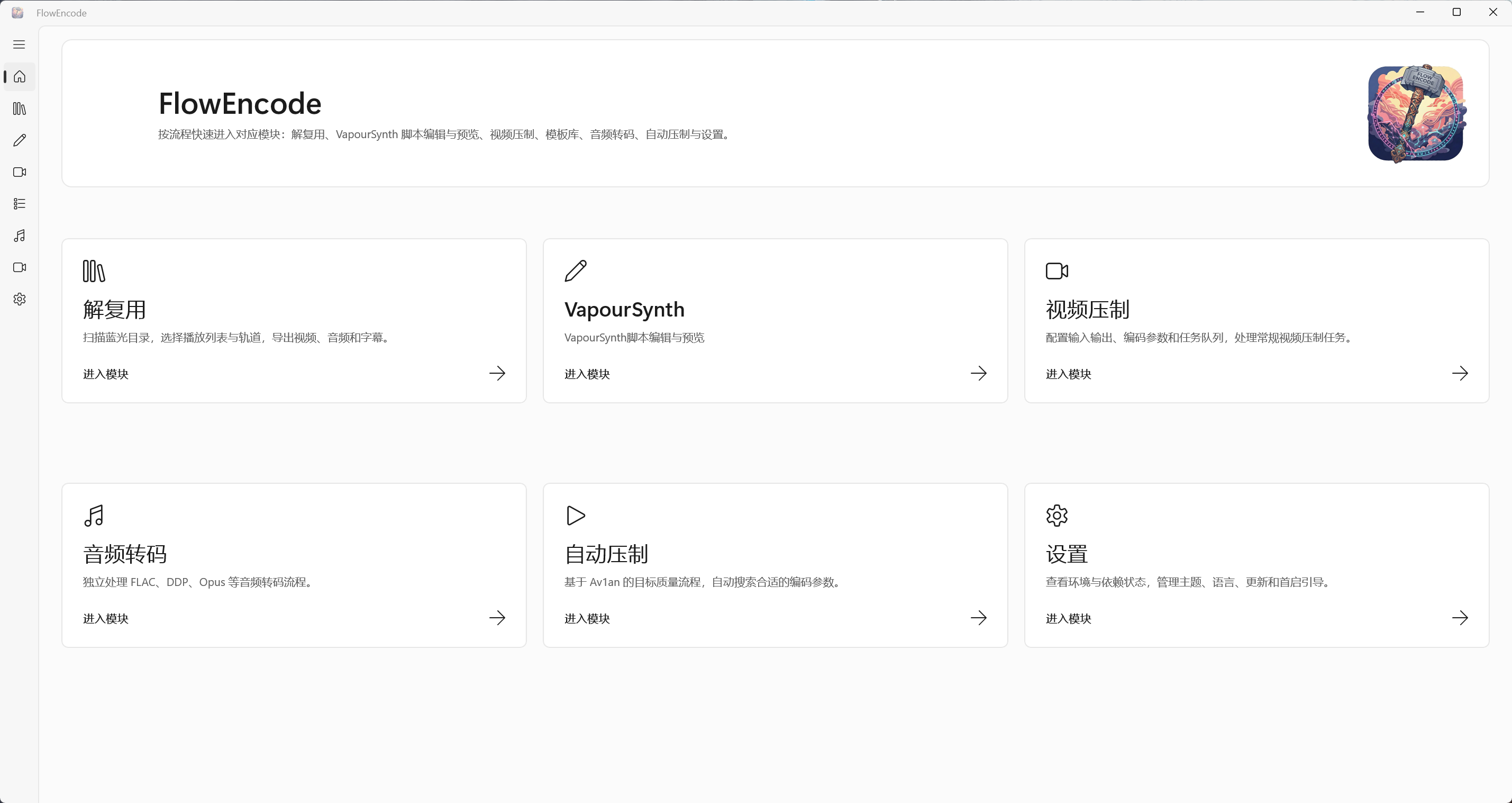Open the task list icon in sidebar

pyautogui.click(x=20, y=204)
